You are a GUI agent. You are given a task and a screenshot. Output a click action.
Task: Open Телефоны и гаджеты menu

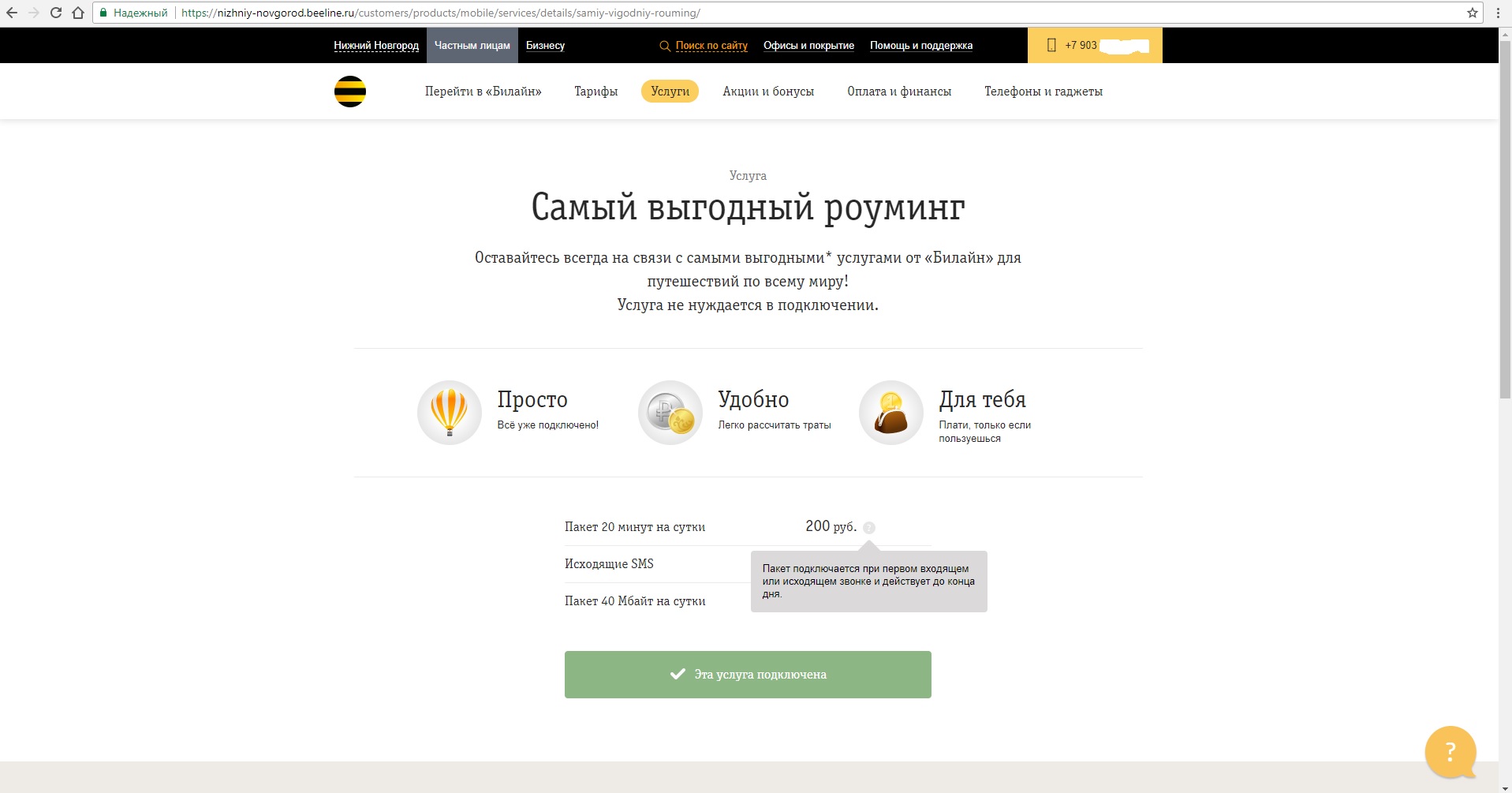1043,92
